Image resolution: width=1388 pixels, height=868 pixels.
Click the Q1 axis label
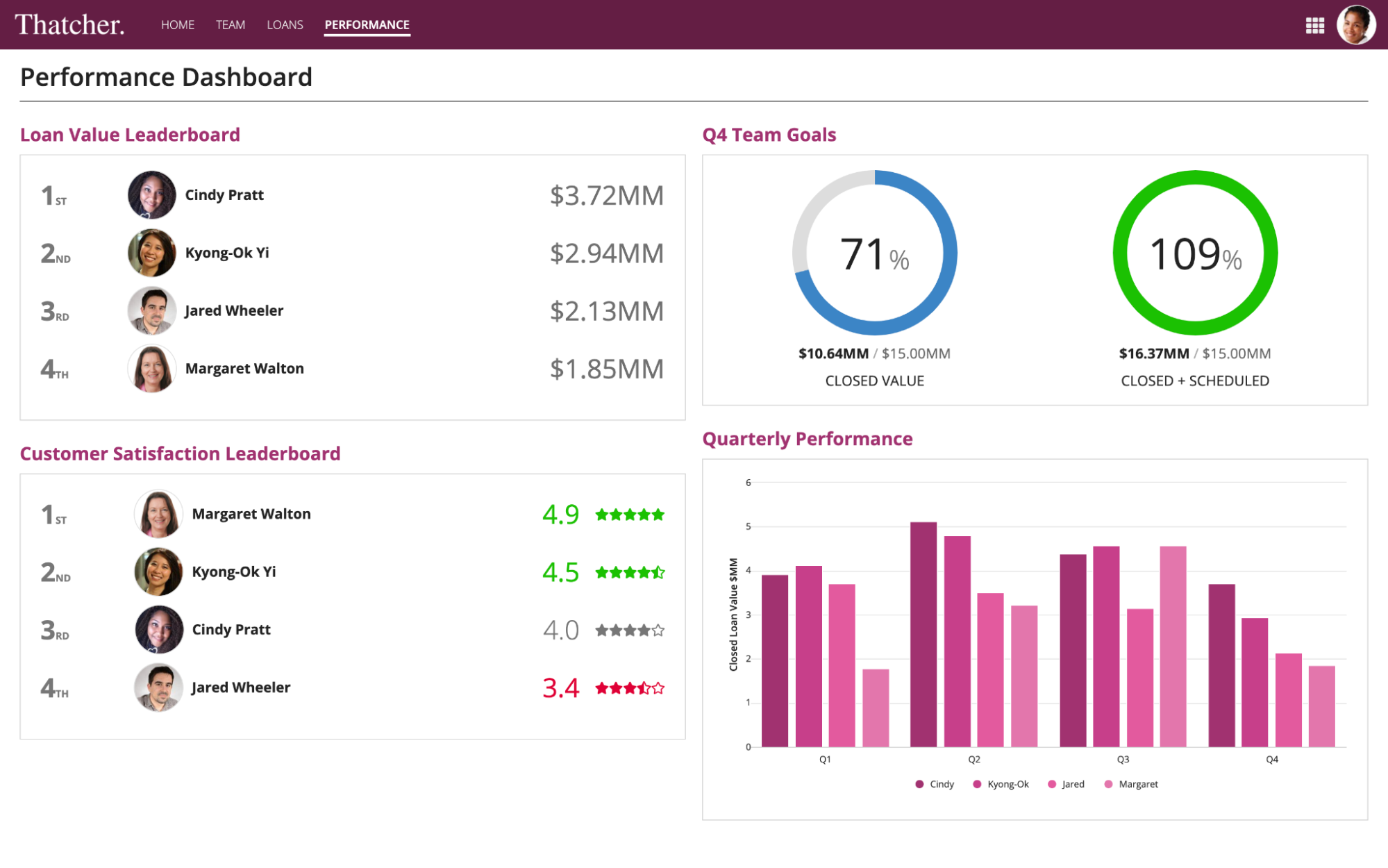pyautogui.click(x=825, y=760)
